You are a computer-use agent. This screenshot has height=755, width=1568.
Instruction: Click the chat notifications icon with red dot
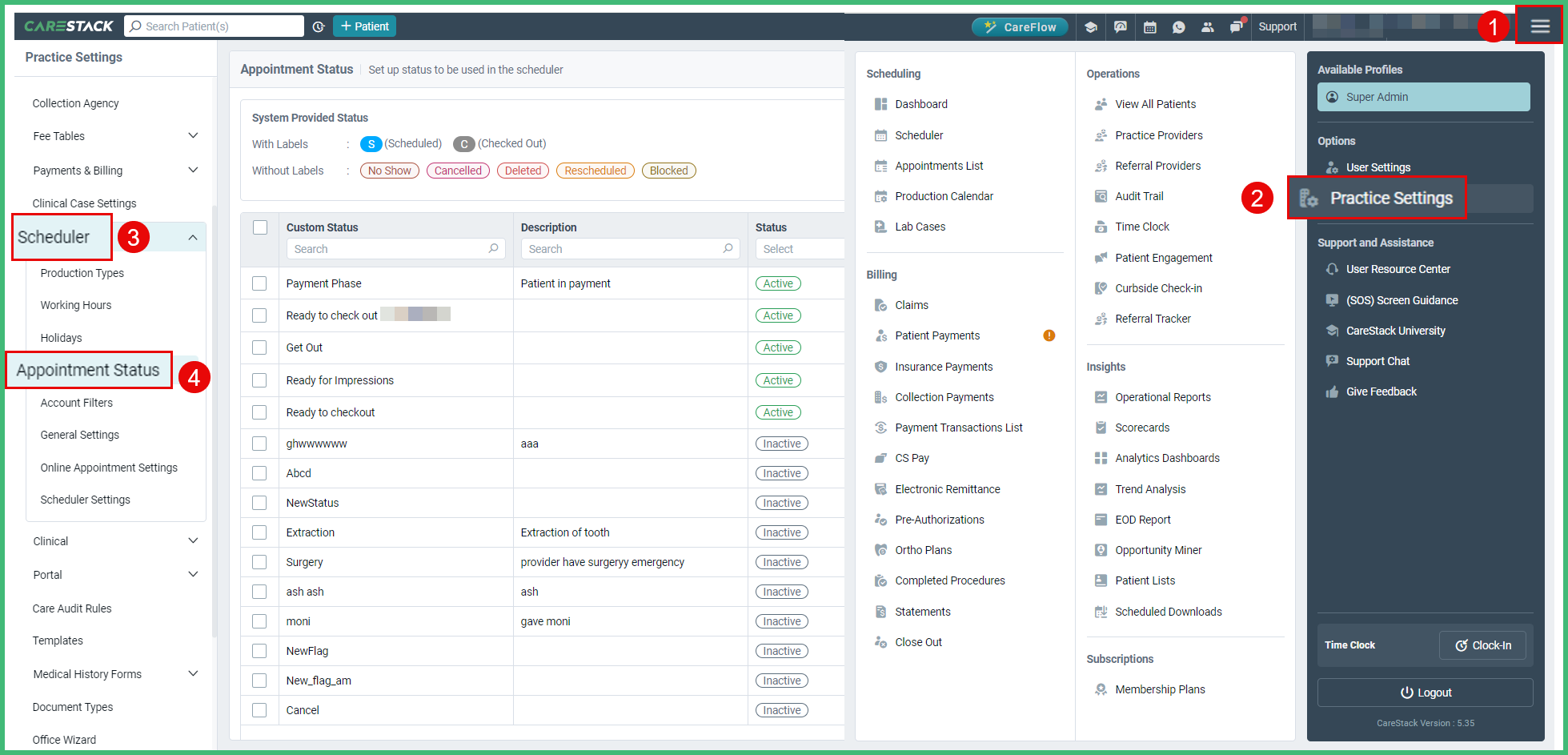click(x=1237, y=26)
